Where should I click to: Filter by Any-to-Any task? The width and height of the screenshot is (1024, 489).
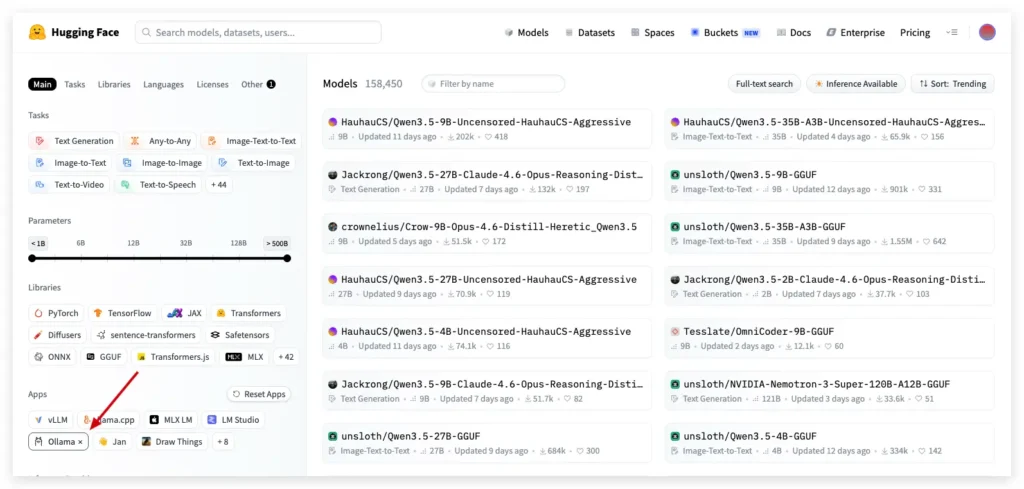tap(161, 141)
